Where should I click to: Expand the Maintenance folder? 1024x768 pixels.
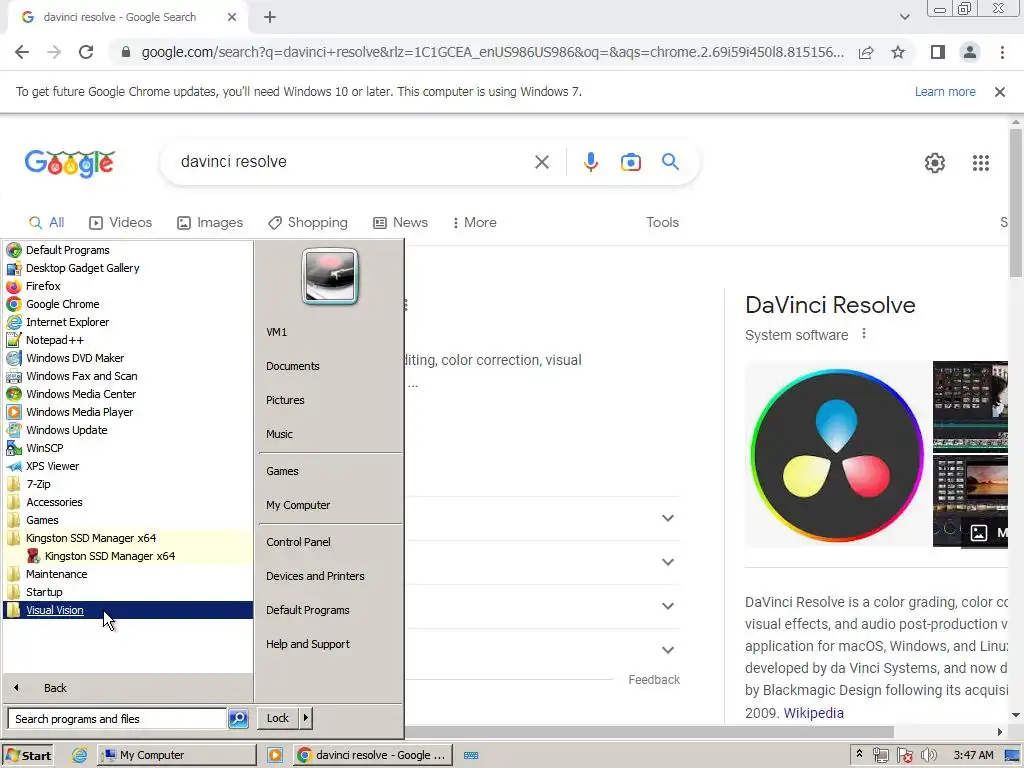[56, 574]
